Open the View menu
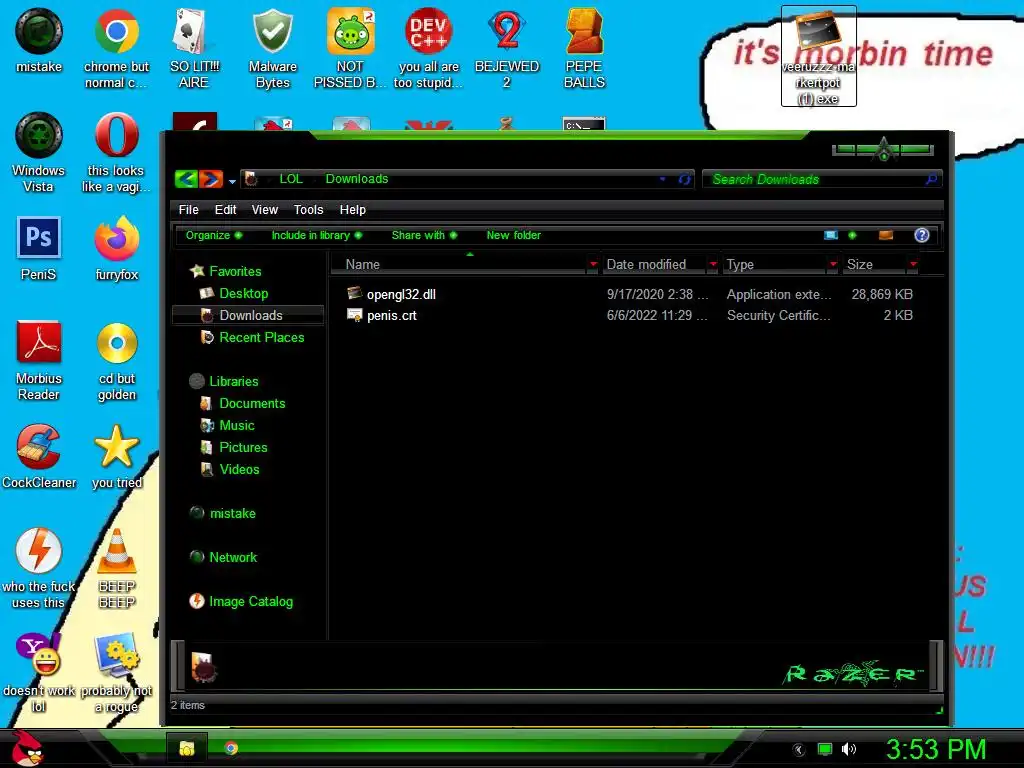1024x768 pixels. (264, 210)
